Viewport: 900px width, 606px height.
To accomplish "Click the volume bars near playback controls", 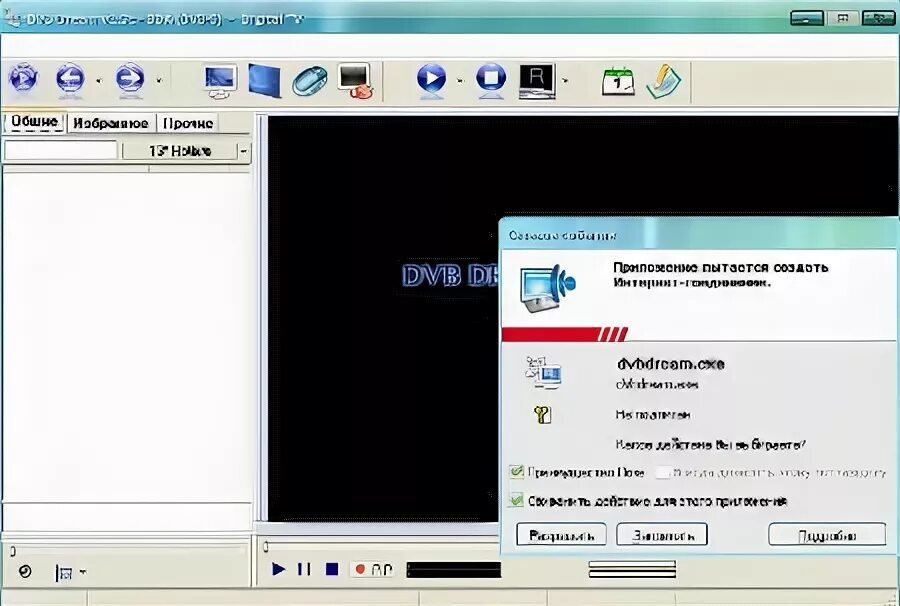I will click(632, 569).
